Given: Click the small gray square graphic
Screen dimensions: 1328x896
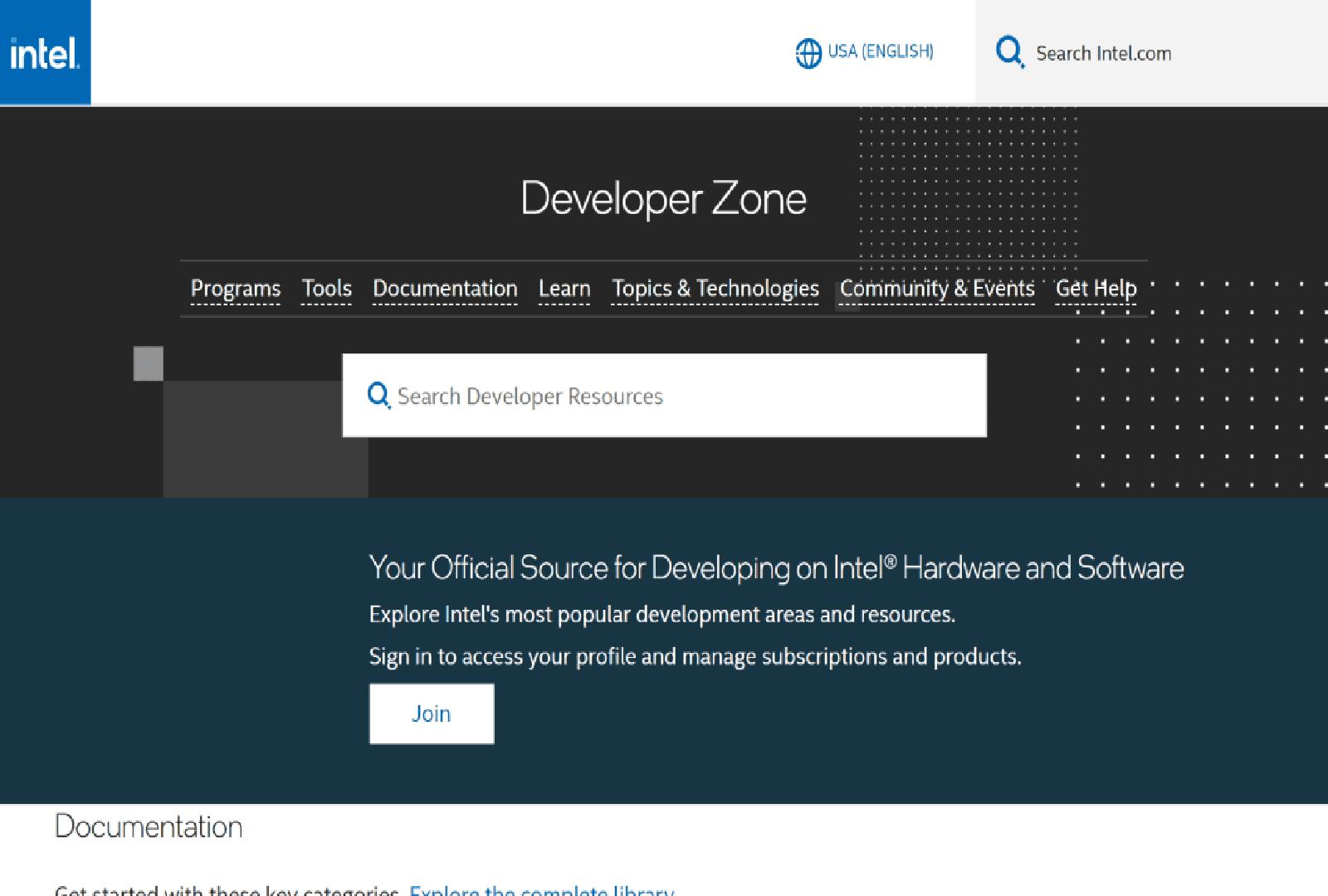Looking at the screenshot, I should click(x=149, y=363).
